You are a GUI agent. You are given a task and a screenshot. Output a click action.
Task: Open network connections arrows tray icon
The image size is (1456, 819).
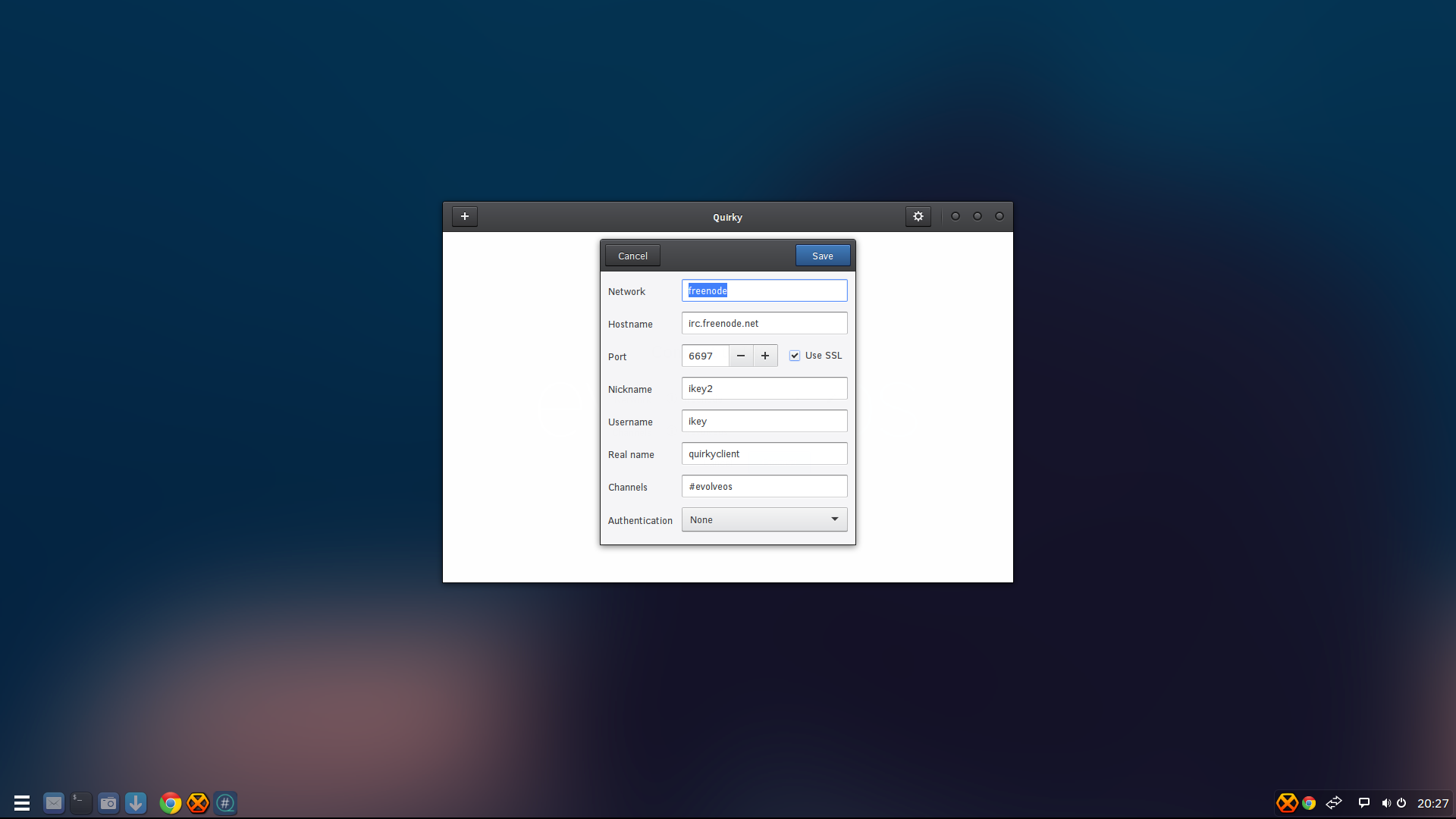tap(1334, 803)
